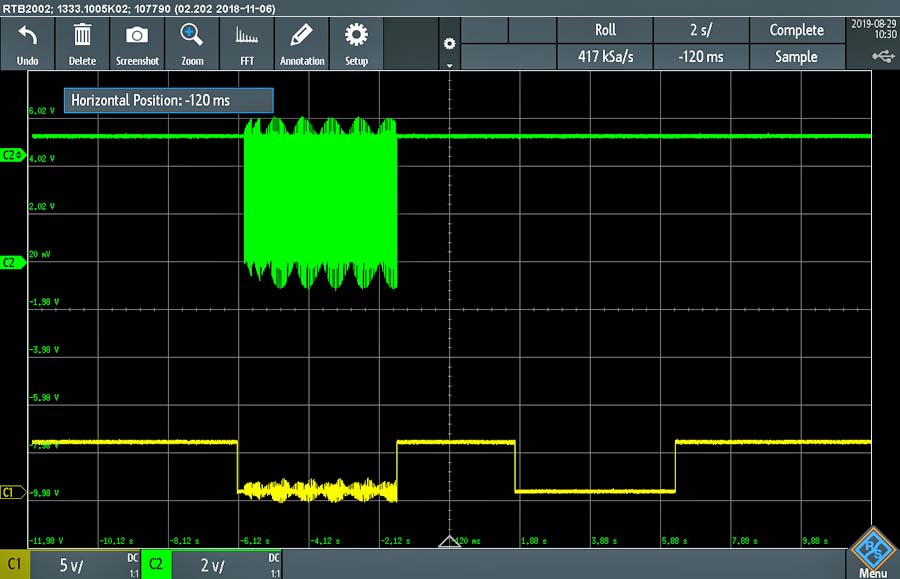This screenshot has height=579, width=900.
Task: Click the -1.98 V vertical axis label
Action: pos(44,302)
